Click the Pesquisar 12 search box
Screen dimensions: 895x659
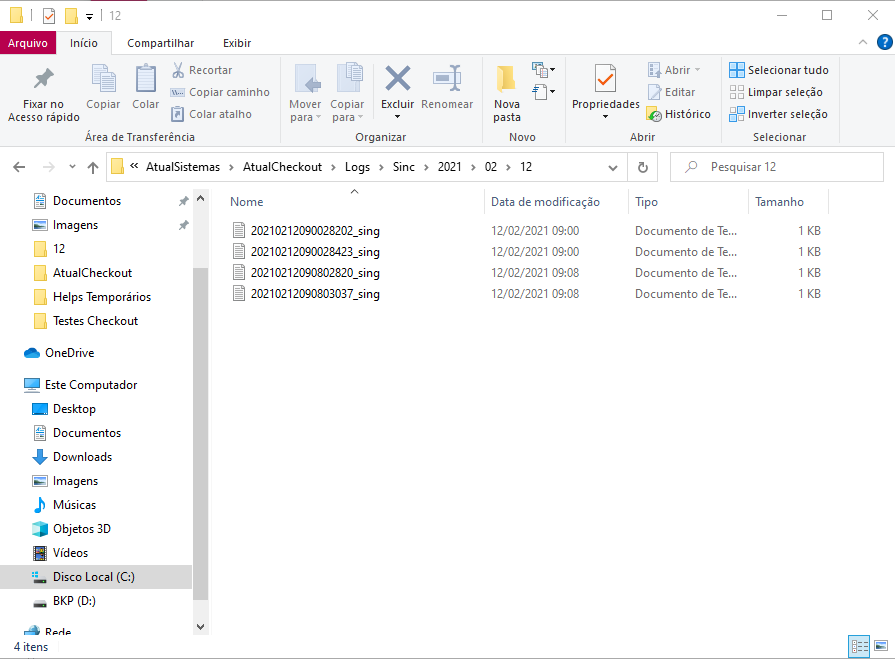(776, 167)
